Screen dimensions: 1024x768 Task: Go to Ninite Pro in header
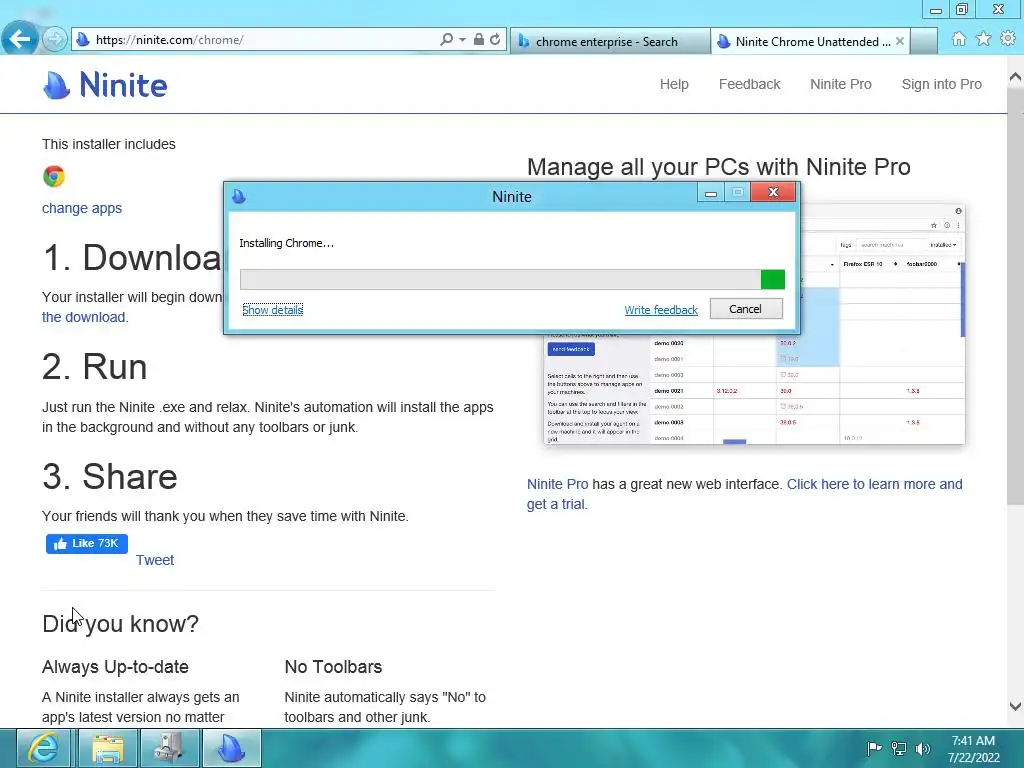click(840, 84)
